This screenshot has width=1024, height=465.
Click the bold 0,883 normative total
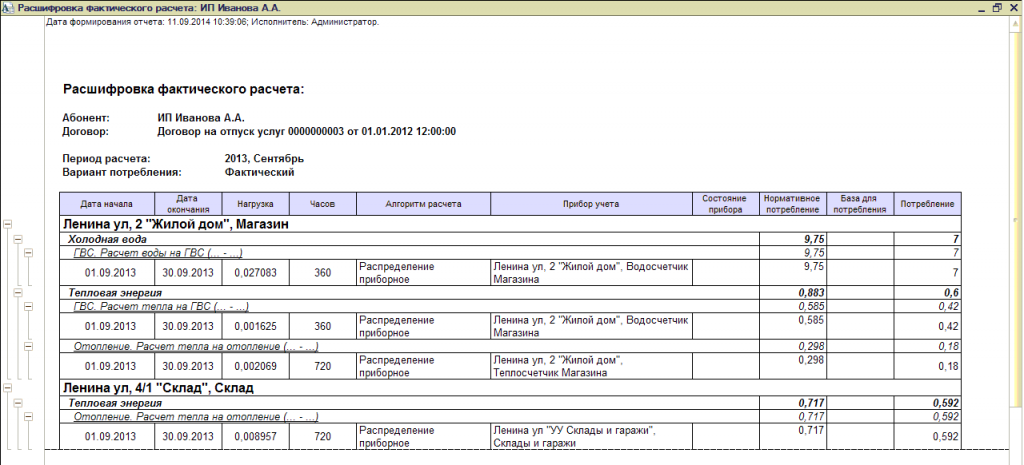click(x=792, y=293)
